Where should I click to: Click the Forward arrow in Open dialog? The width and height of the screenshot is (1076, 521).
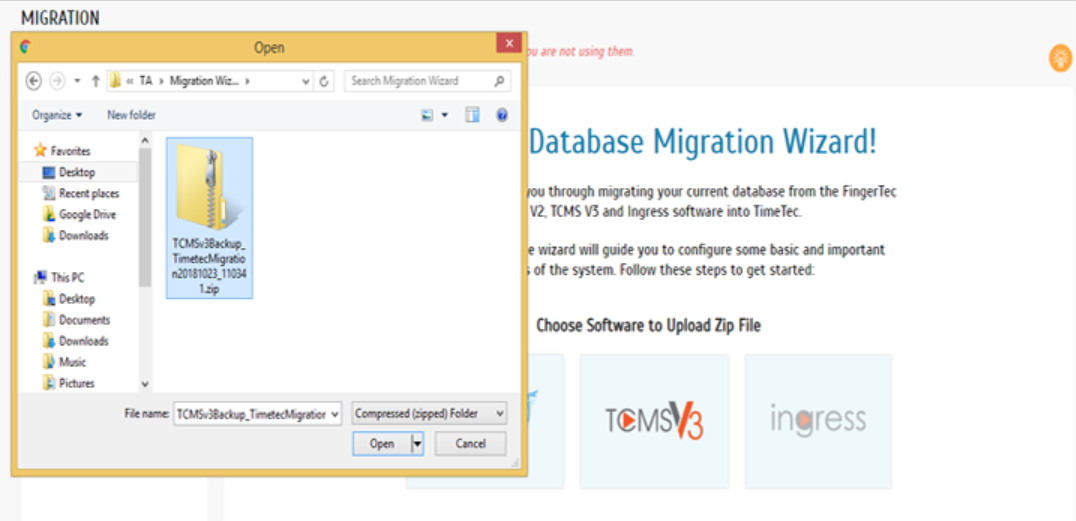coord(57,81)
